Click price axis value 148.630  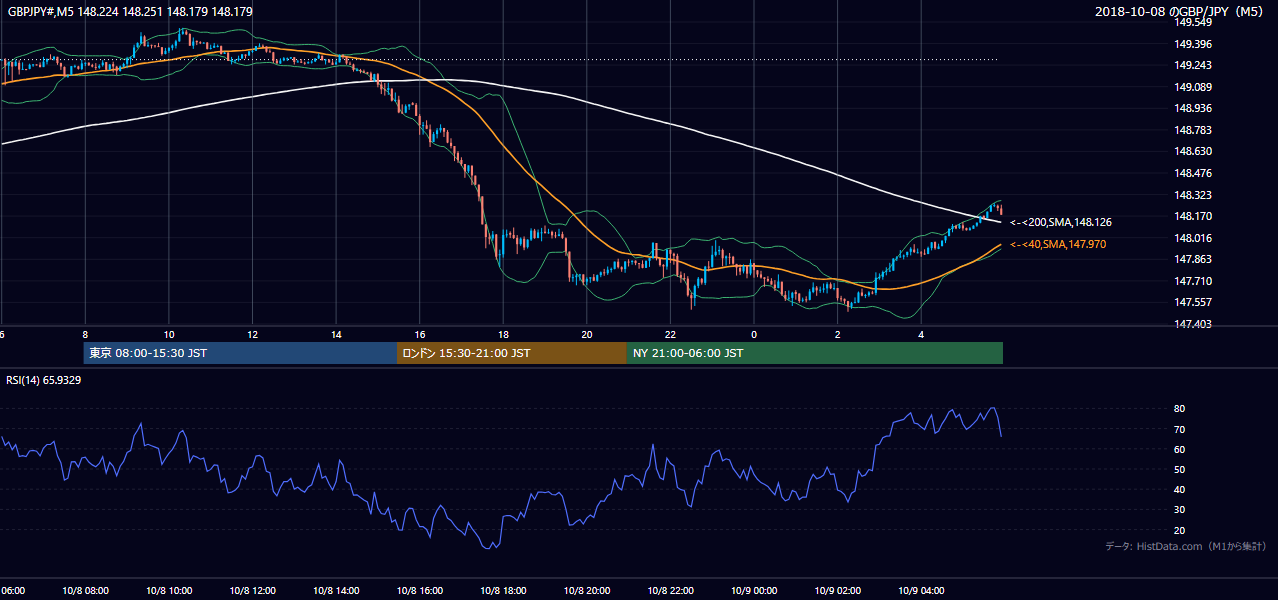coord(1193,152)
